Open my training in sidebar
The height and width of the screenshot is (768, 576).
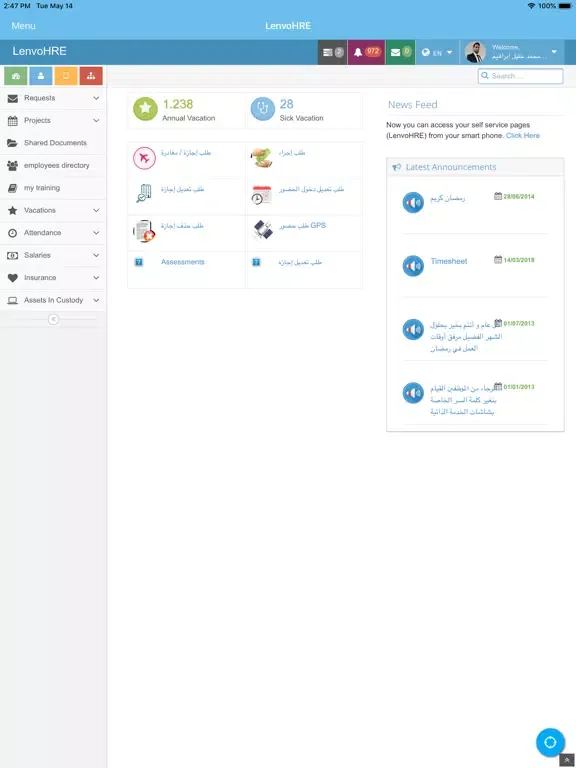[x=53, y=188]
